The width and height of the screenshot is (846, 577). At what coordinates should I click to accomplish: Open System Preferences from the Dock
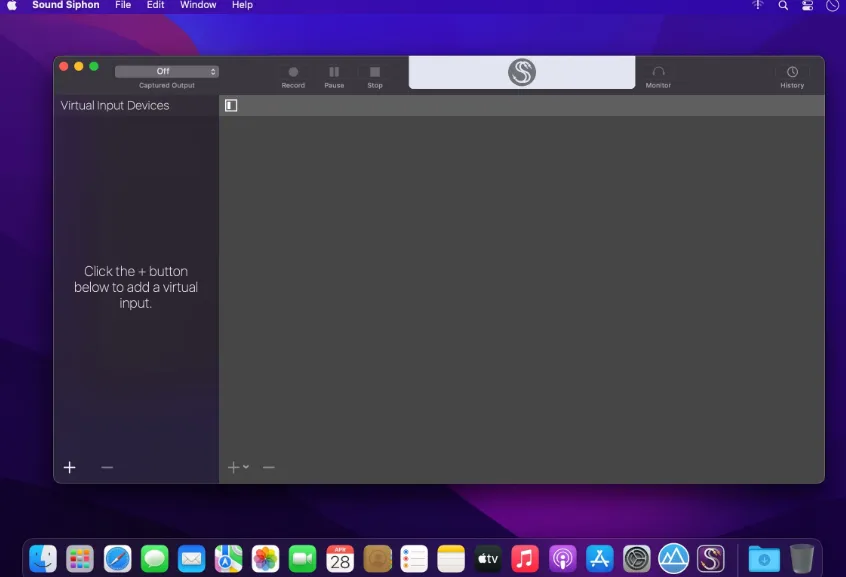pyautogui.click(x=637, y=559)
